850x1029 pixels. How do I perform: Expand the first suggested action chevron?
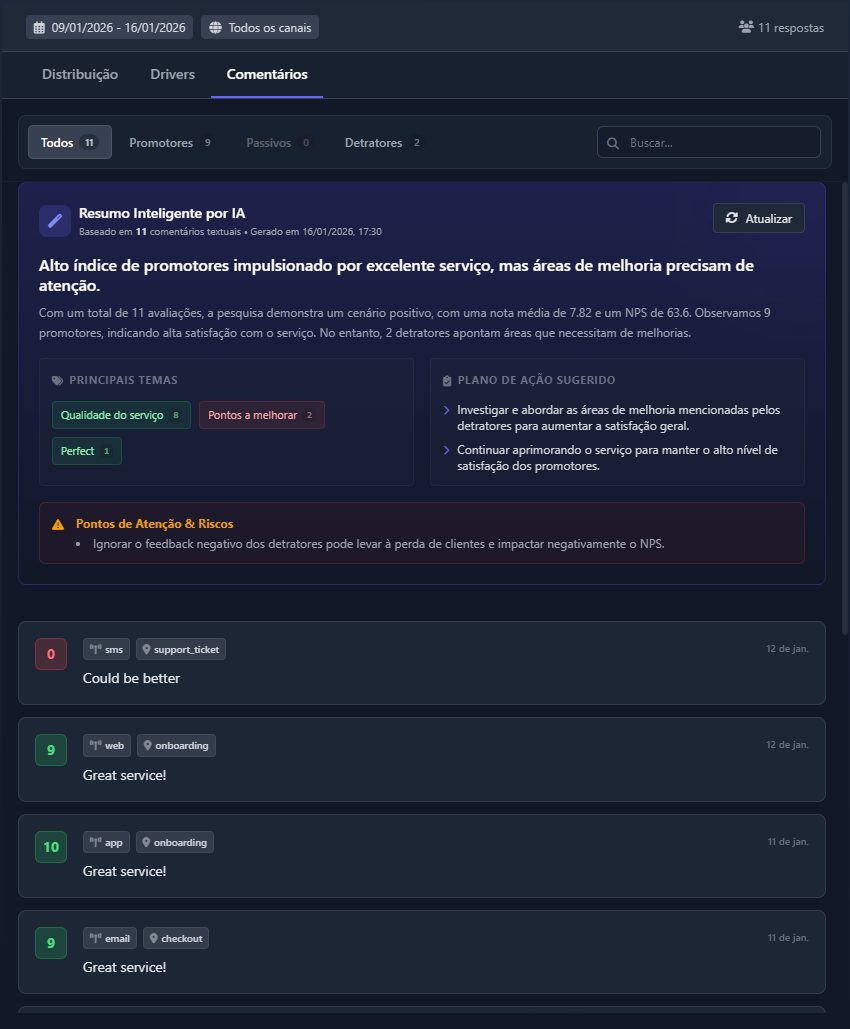click(x=447, y=408)
